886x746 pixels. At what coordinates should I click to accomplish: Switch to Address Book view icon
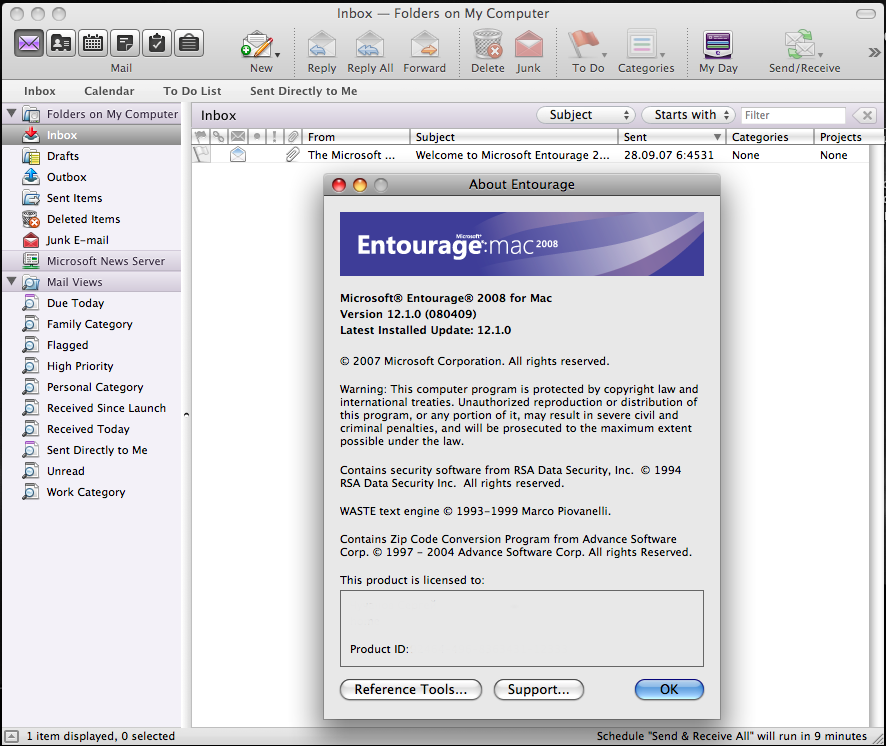(61, 43)
